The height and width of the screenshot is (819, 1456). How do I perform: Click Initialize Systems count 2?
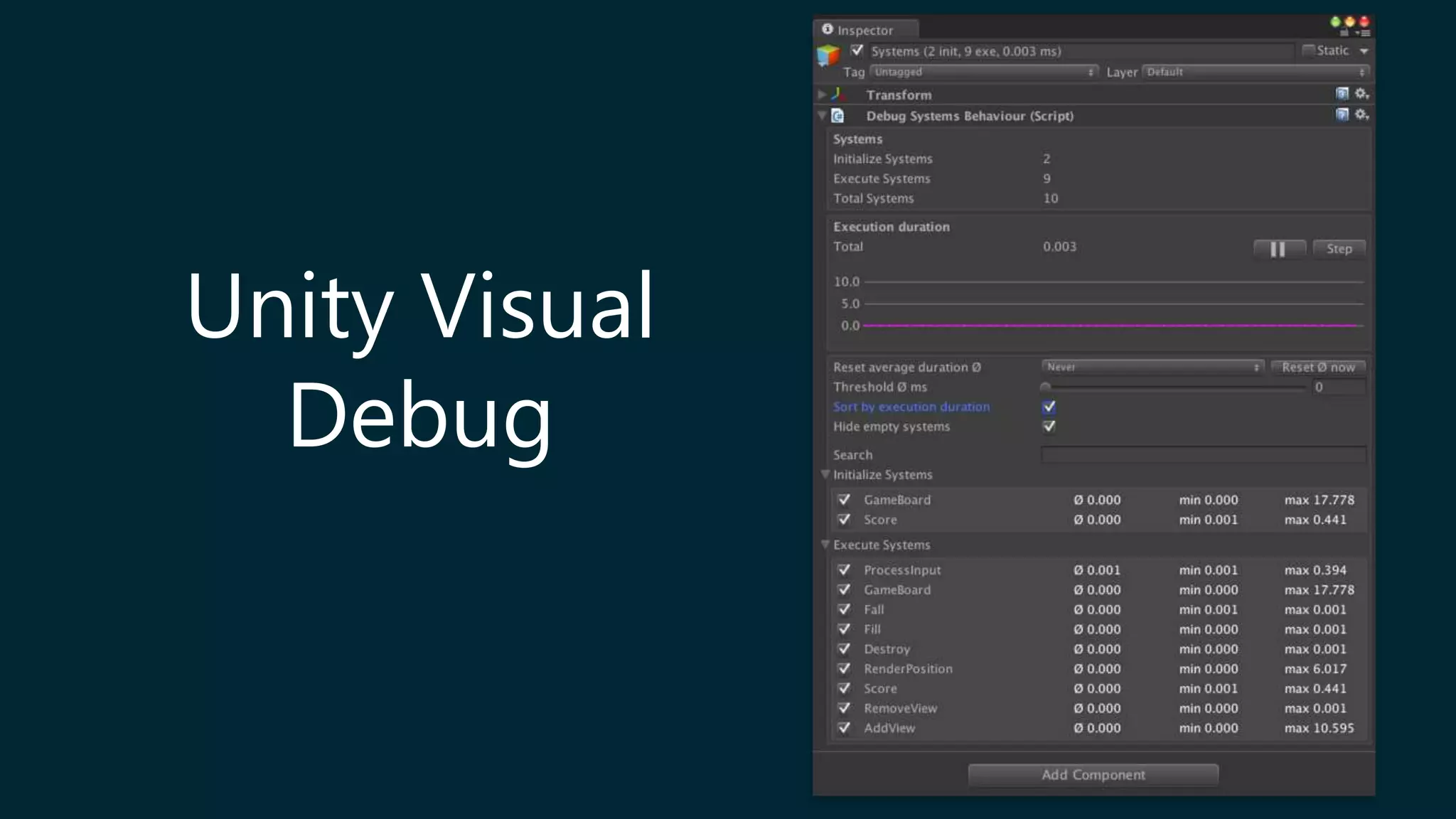1046,159
